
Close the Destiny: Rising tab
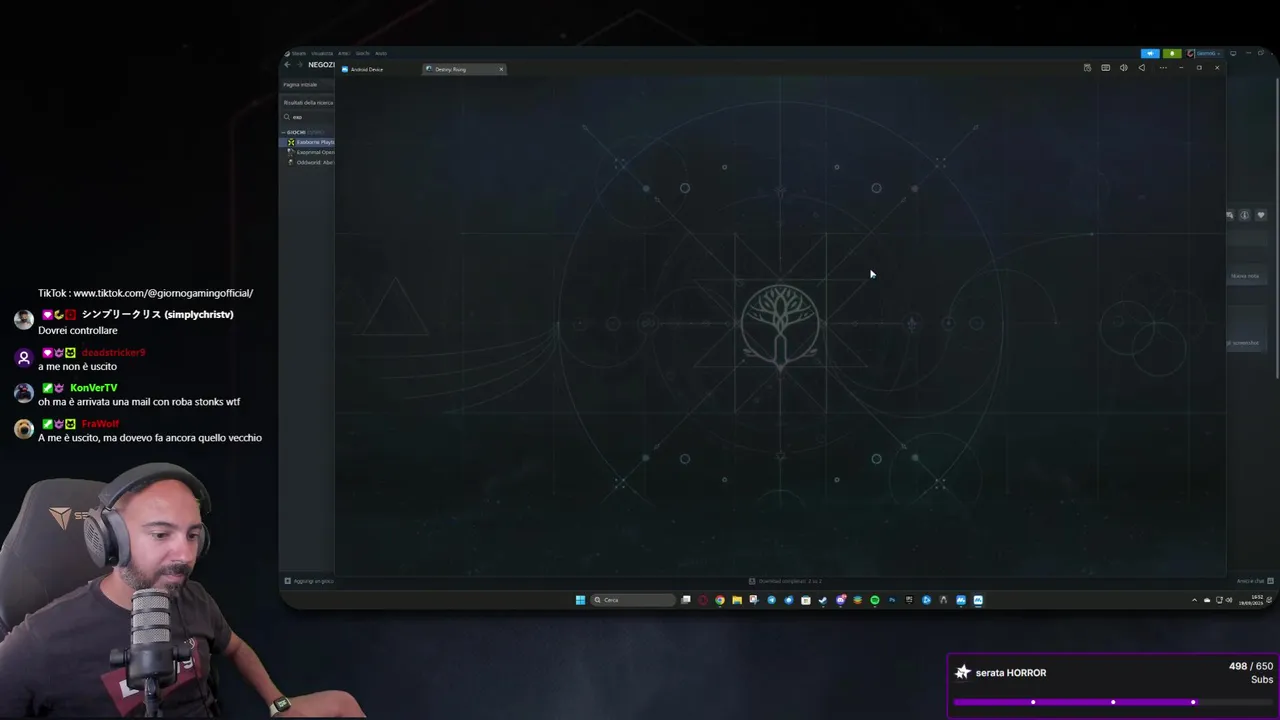(501, 69)
